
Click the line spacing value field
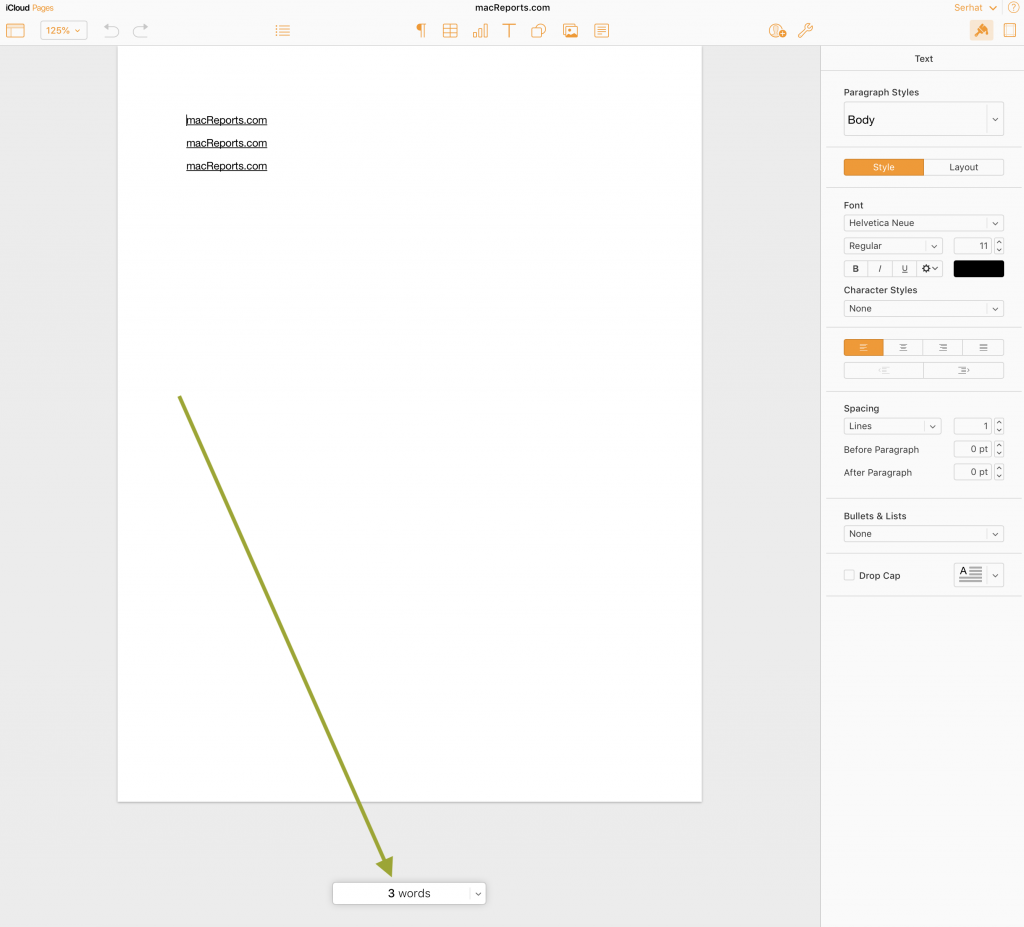972,426
